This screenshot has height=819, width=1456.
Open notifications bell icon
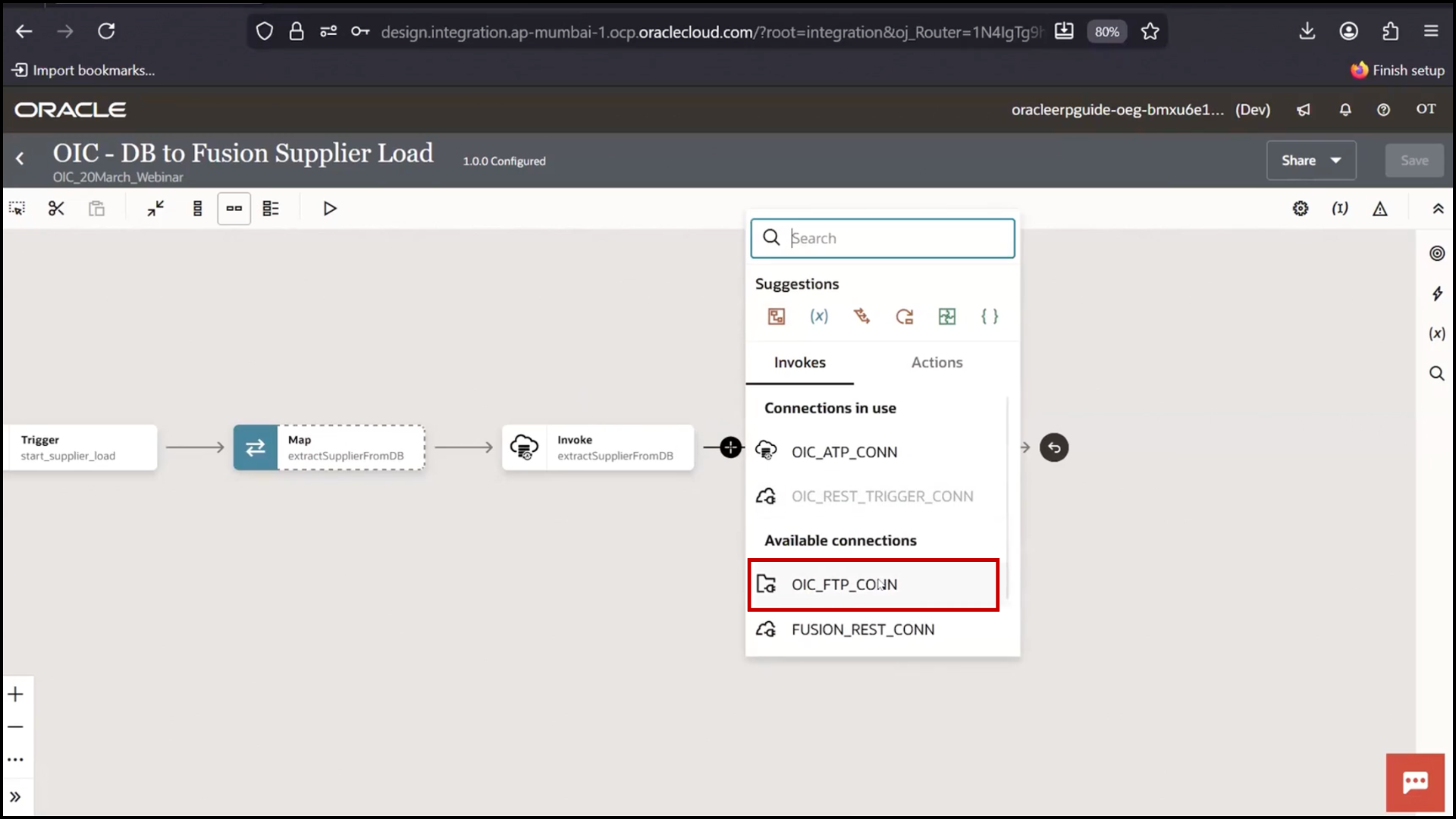(1345, 110)
